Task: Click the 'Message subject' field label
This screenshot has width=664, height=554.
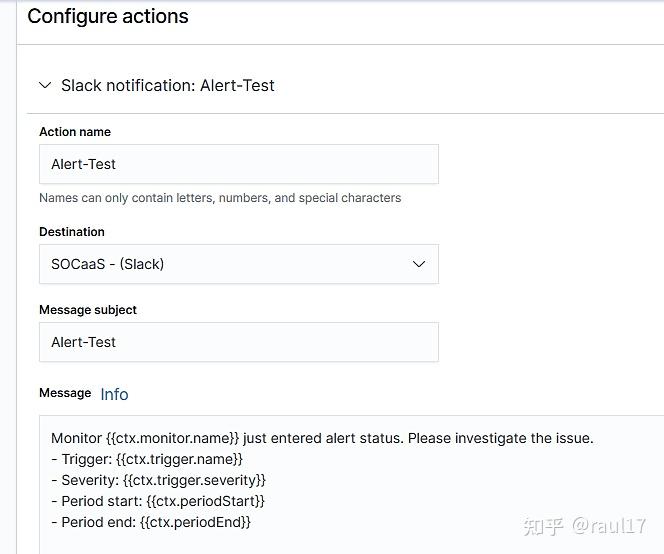Action: click(x=88, y=310)
